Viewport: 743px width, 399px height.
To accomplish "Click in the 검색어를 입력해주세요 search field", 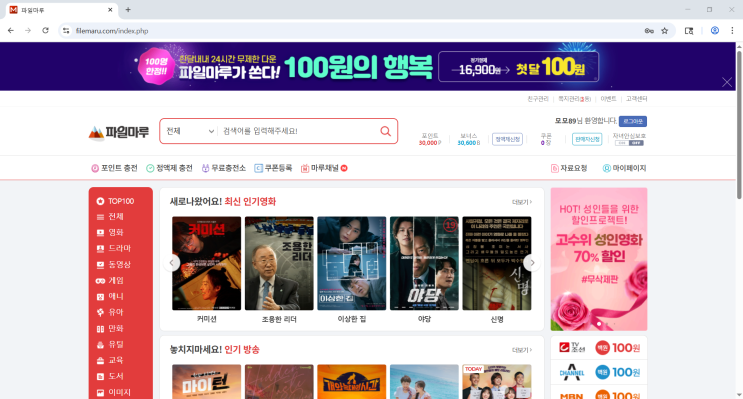I will coord(299,131).
